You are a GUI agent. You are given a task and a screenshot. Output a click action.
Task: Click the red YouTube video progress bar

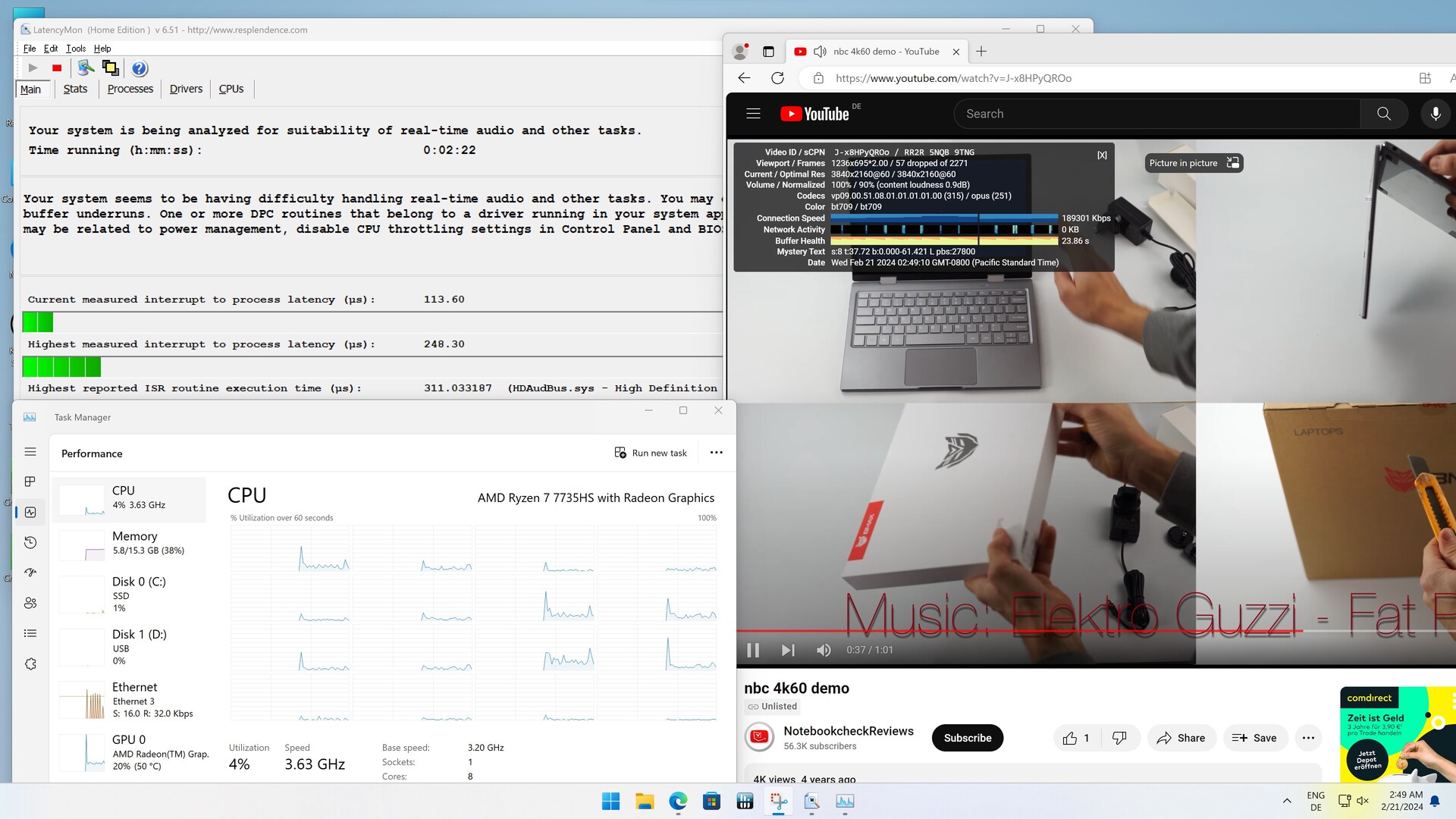pos(986,631)
